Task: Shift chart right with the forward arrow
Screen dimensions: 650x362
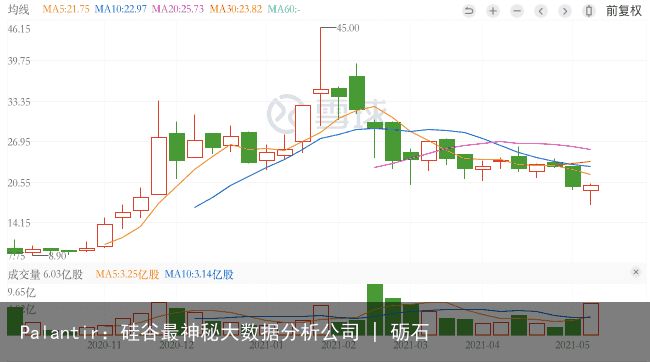Action: coord(565,11)
